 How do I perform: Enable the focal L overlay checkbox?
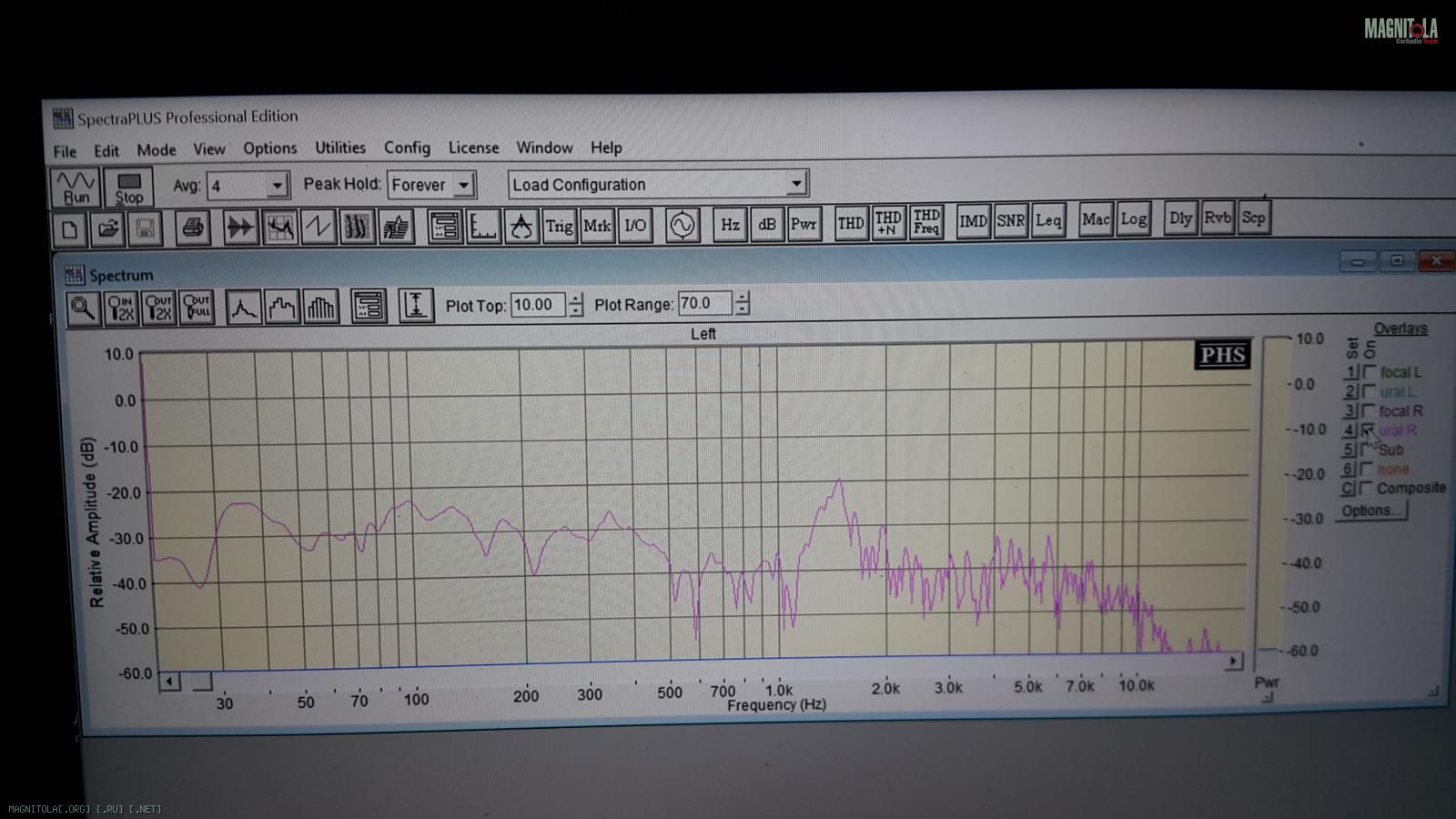(1370, 371)
